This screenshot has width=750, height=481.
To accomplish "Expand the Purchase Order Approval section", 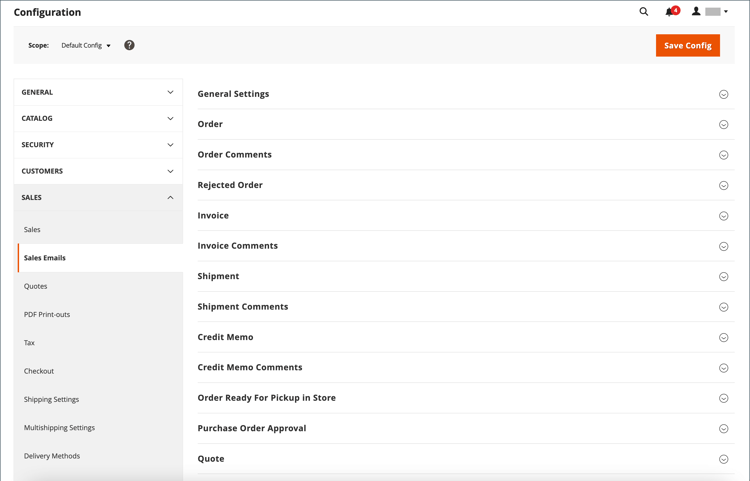I will [252, 428].
